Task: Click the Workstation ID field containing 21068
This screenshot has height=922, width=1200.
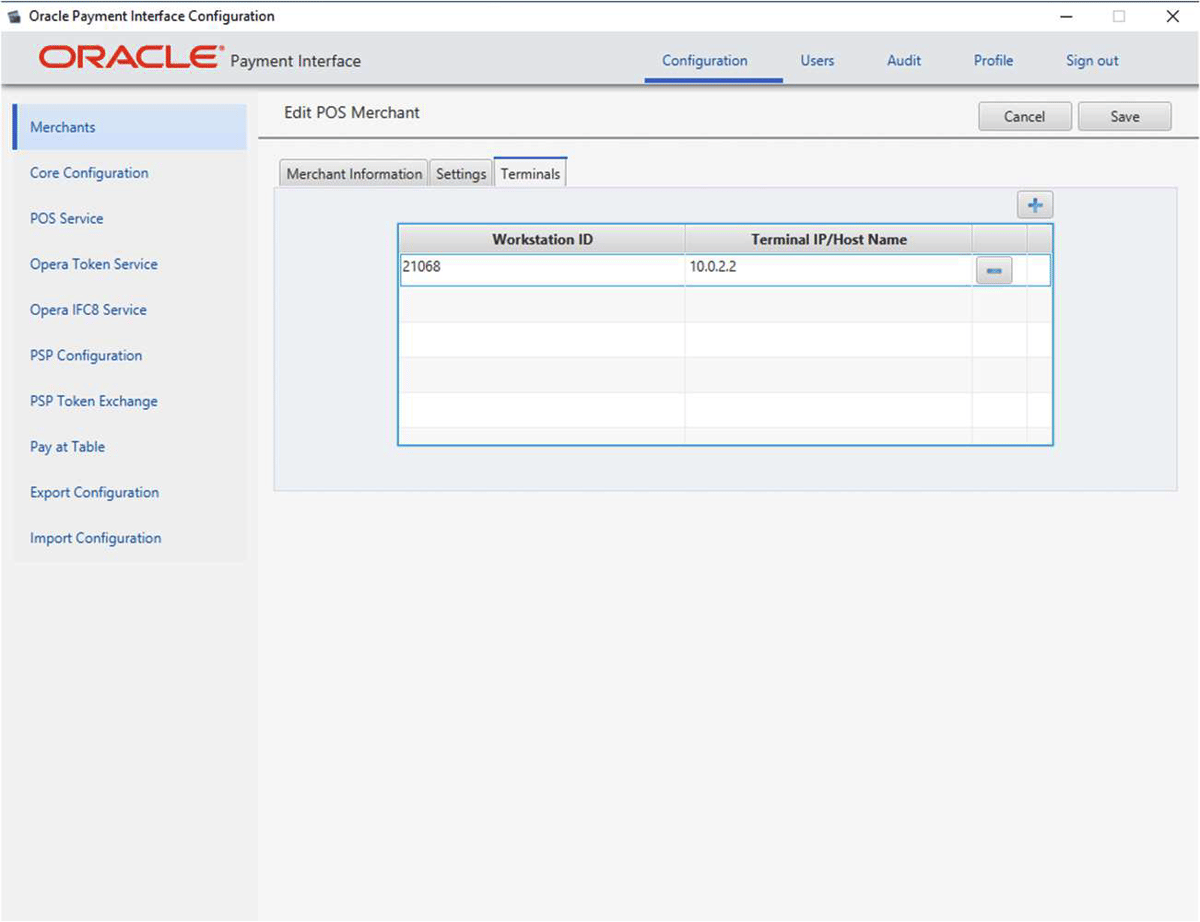Action: tap(540, 269)
